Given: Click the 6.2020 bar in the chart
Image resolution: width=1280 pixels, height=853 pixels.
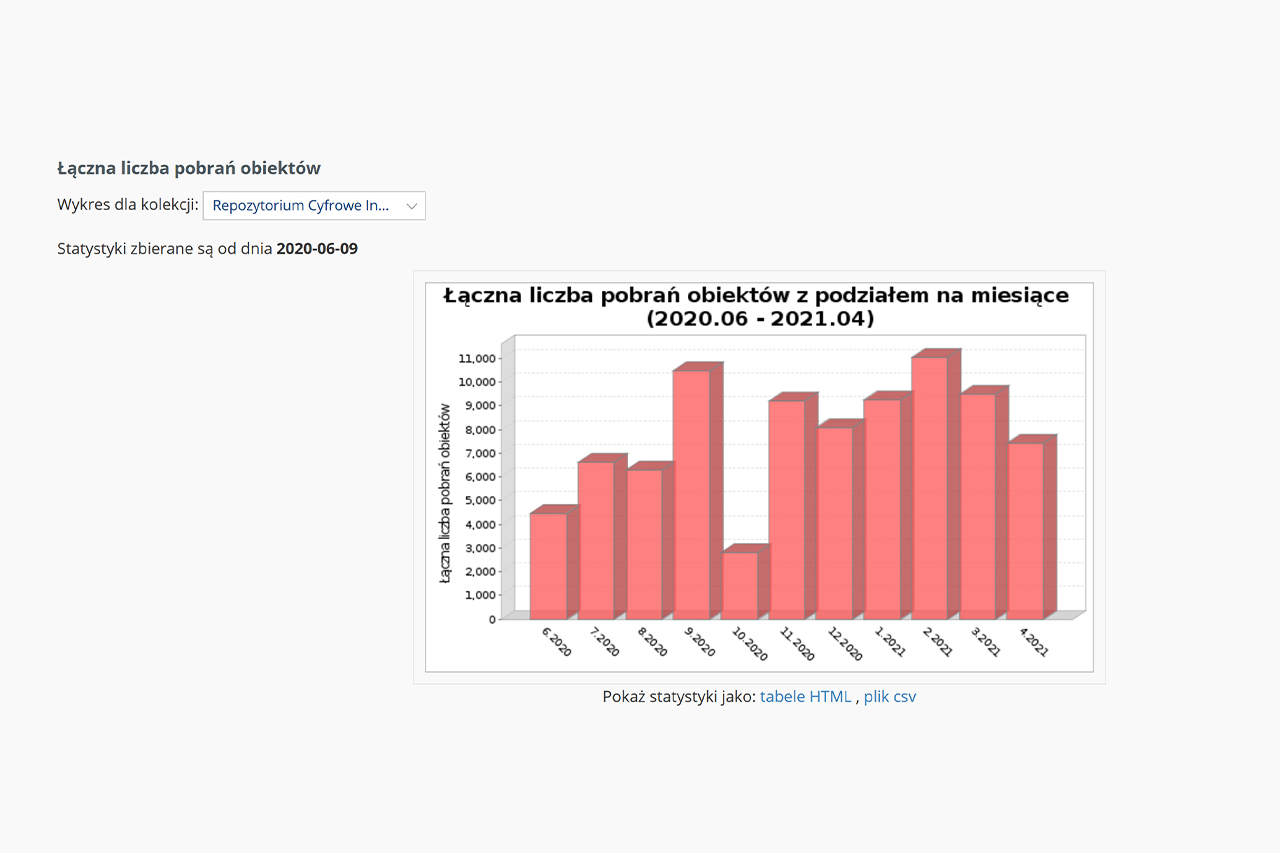Looking at the screenshot, I should tap(548, 565).
